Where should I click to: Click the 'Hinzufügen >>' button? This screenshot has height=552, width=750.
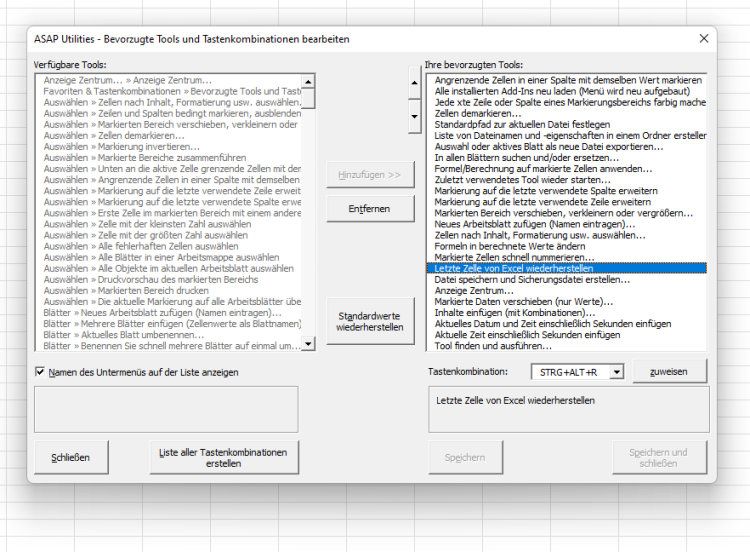tap(370, 175)
